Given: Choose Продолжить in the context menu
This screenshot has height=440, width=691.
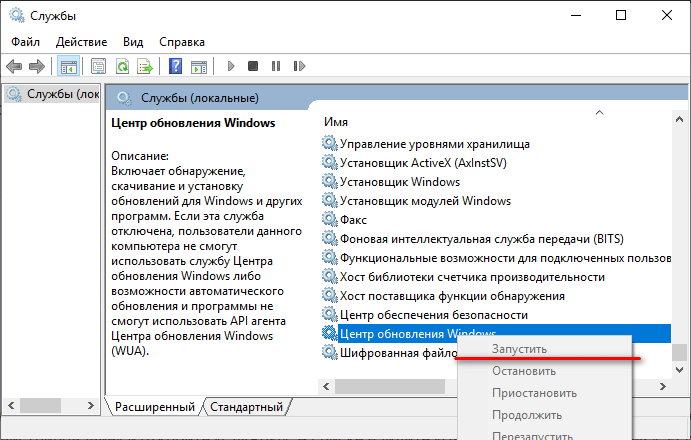Looking at the screenshot, I should point(545,415).
